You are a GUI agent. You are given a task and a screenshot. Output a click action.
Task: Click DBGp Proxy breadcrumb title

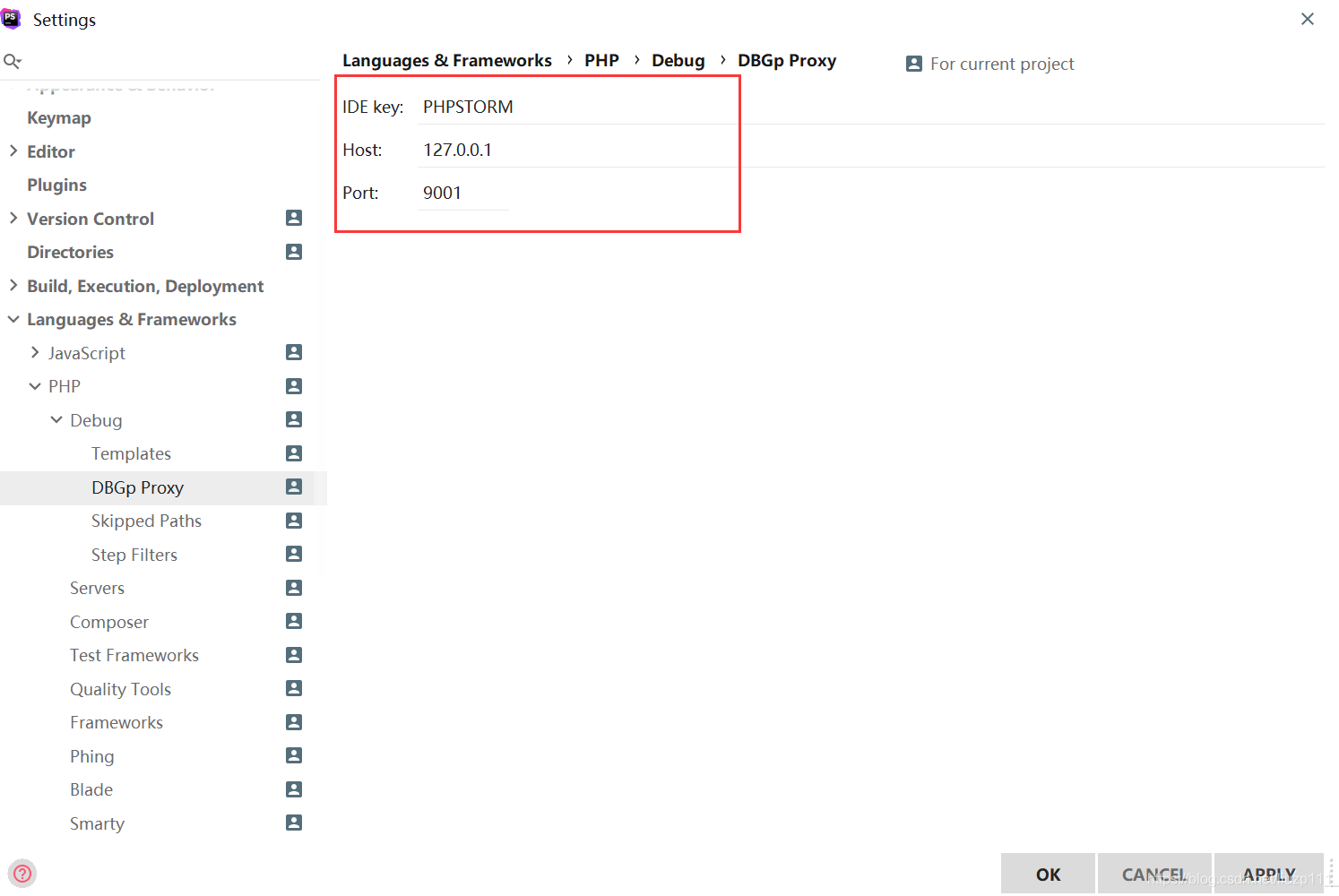click(787, 61)
